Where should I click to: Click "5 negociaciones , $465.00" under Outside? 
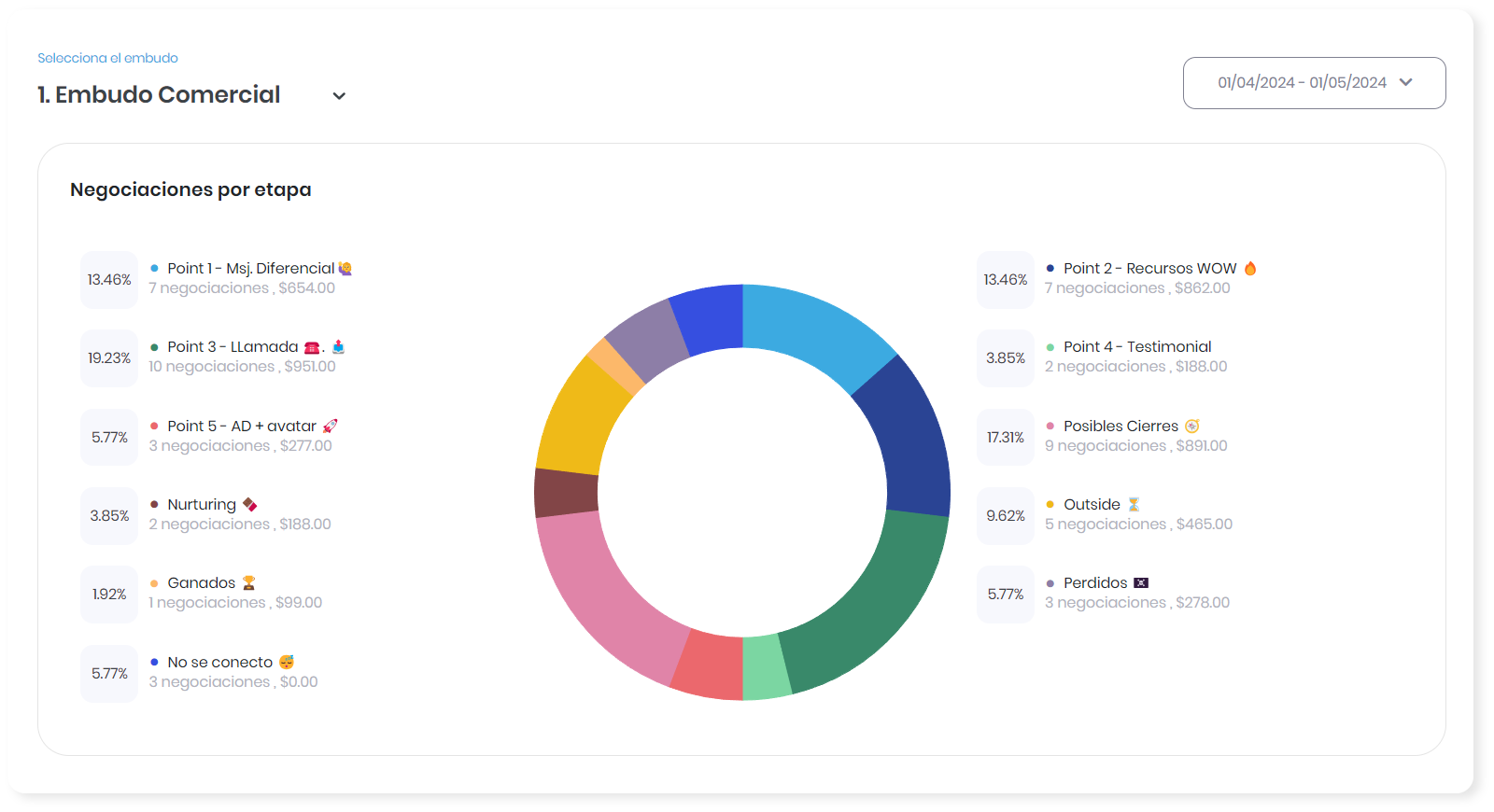point(1138,525)
